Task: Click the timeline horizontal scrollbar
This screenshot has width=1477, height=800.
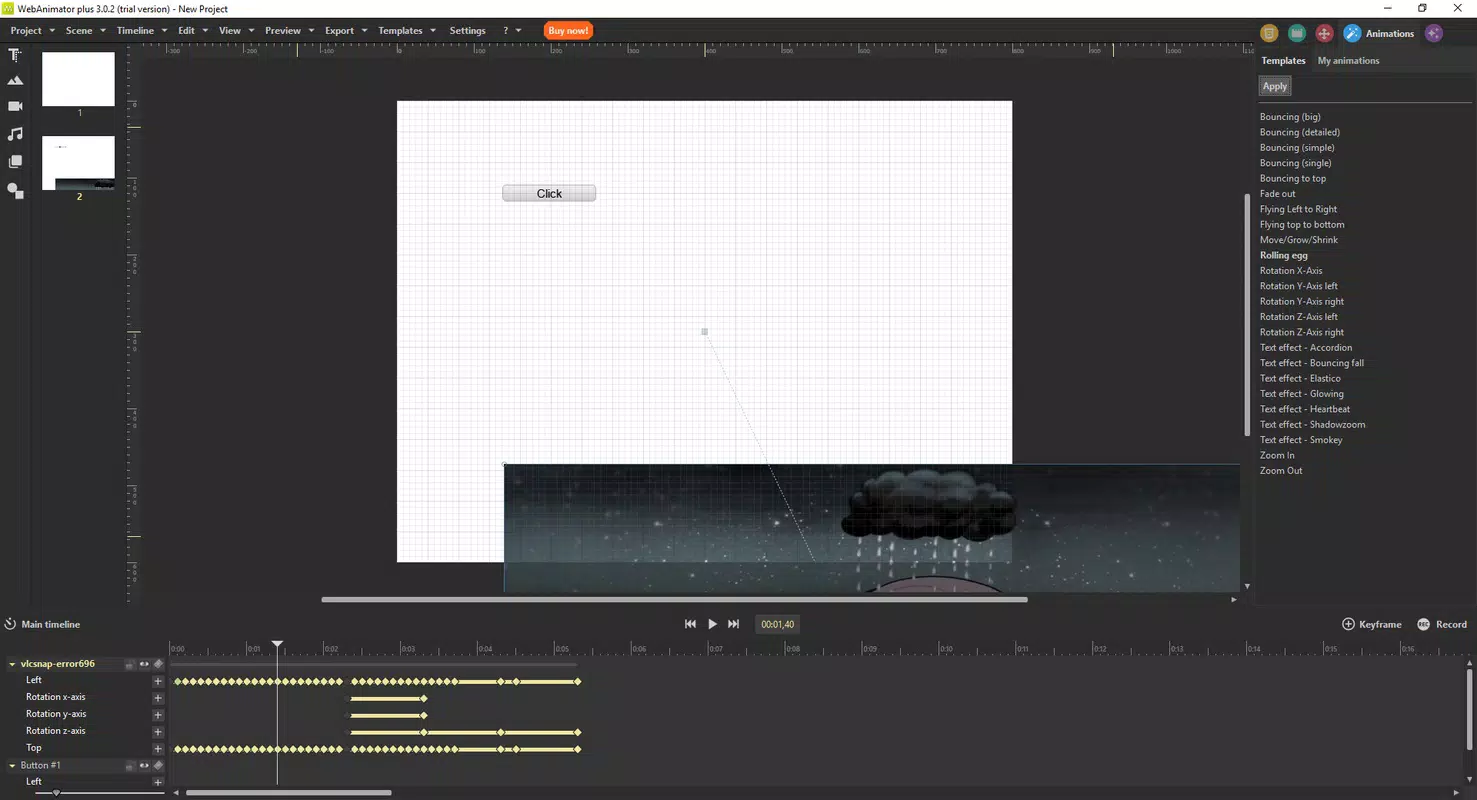Action: pyautogui.click(x=289, y=793)
